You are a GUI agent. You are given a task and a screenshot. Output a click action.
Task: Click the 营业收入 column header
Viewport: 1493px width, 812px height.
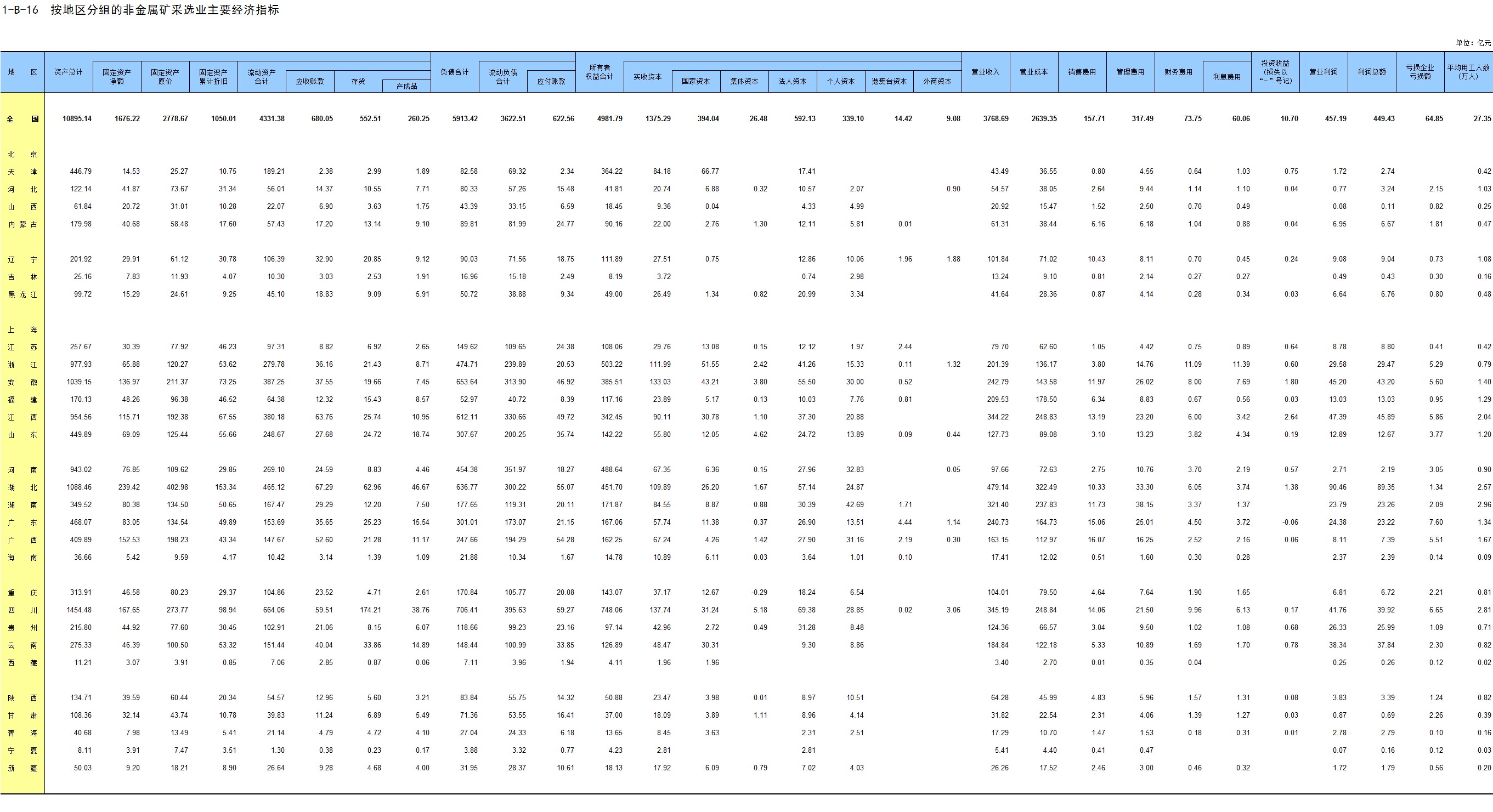985,72
